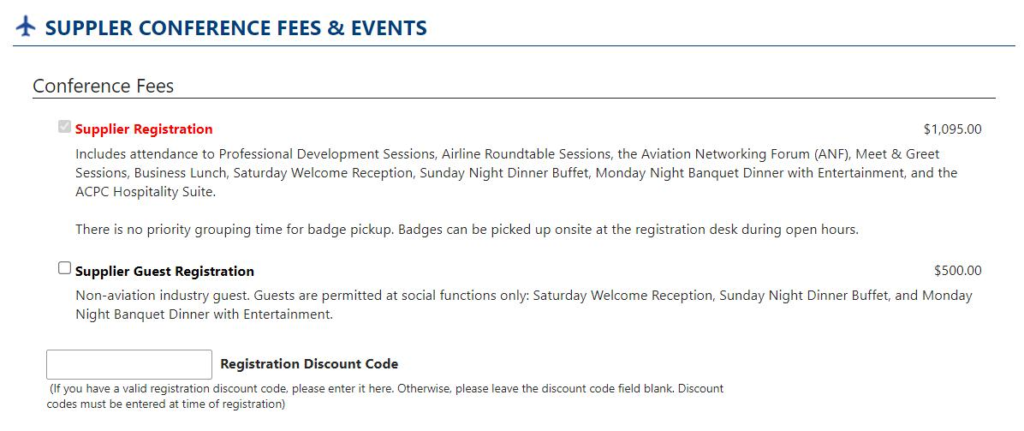Click the horizontal rule under Conference Fees
The width and height of the screenshot is (1024, 431).
click(x=514, y=99)
